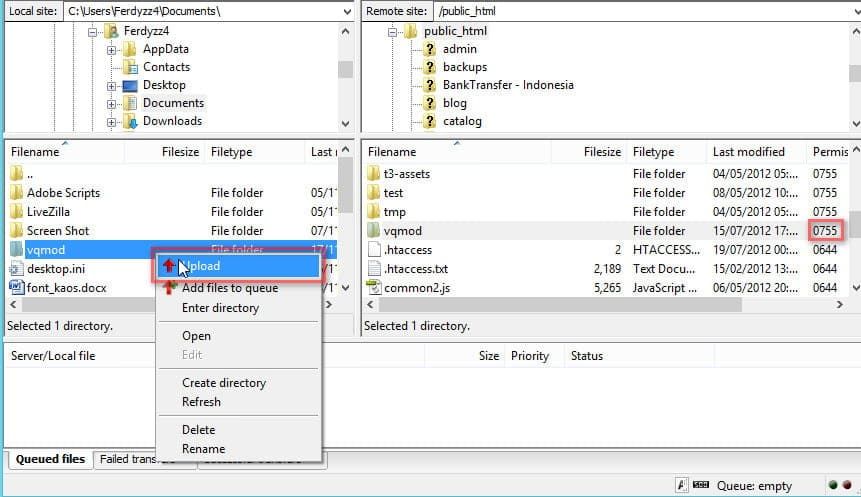Click the admin folder question-mark icon
Viewport: 861px width, 497px height.
[x=429, y=49]
